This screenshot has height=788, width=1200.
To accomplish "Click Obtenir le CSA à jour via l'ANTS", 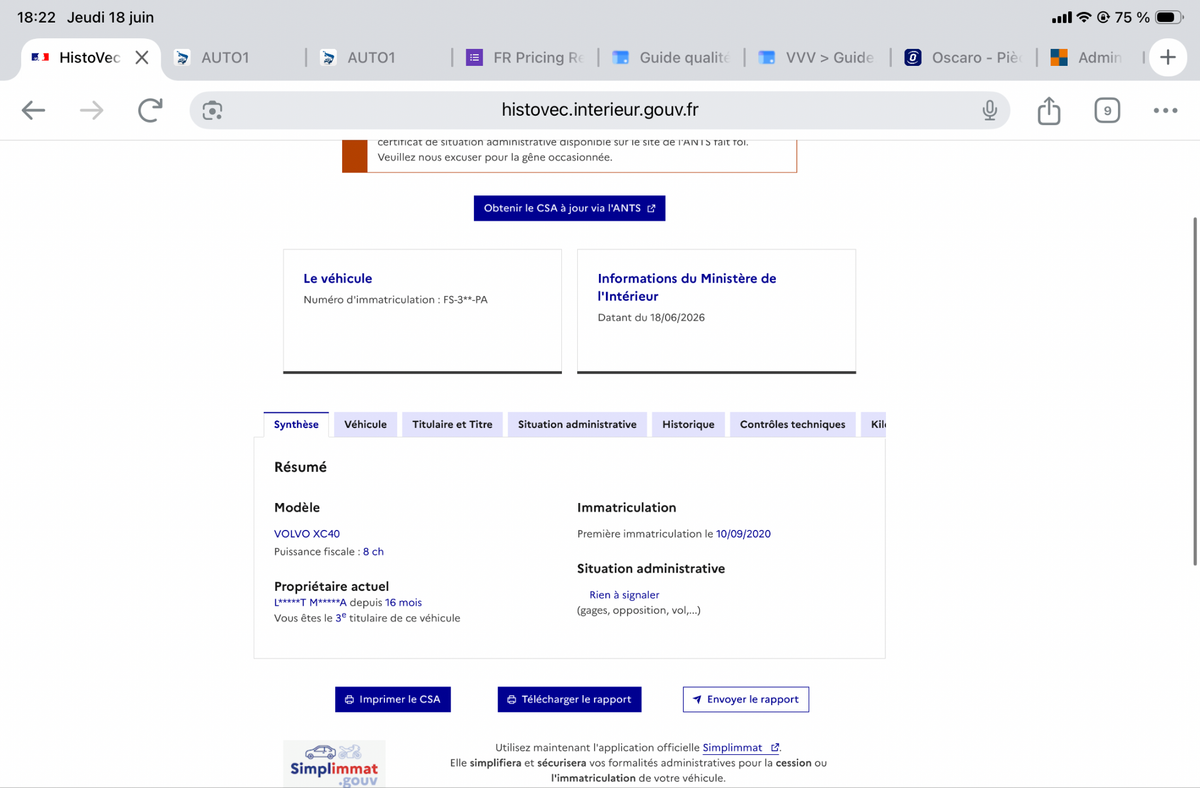I will [x=569, y=208].
